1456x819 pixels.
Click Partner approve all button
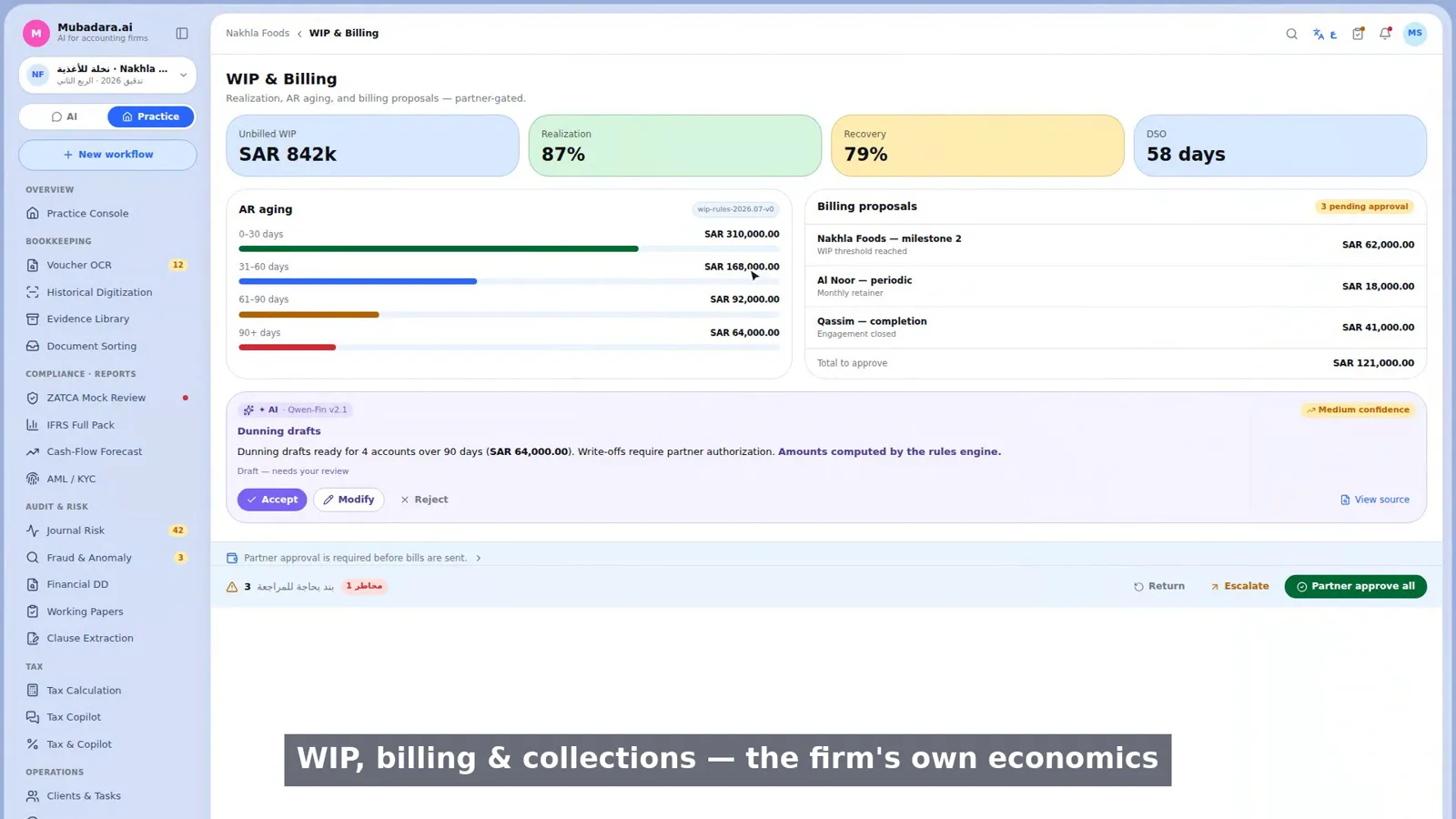click(x=1355, y=586)
